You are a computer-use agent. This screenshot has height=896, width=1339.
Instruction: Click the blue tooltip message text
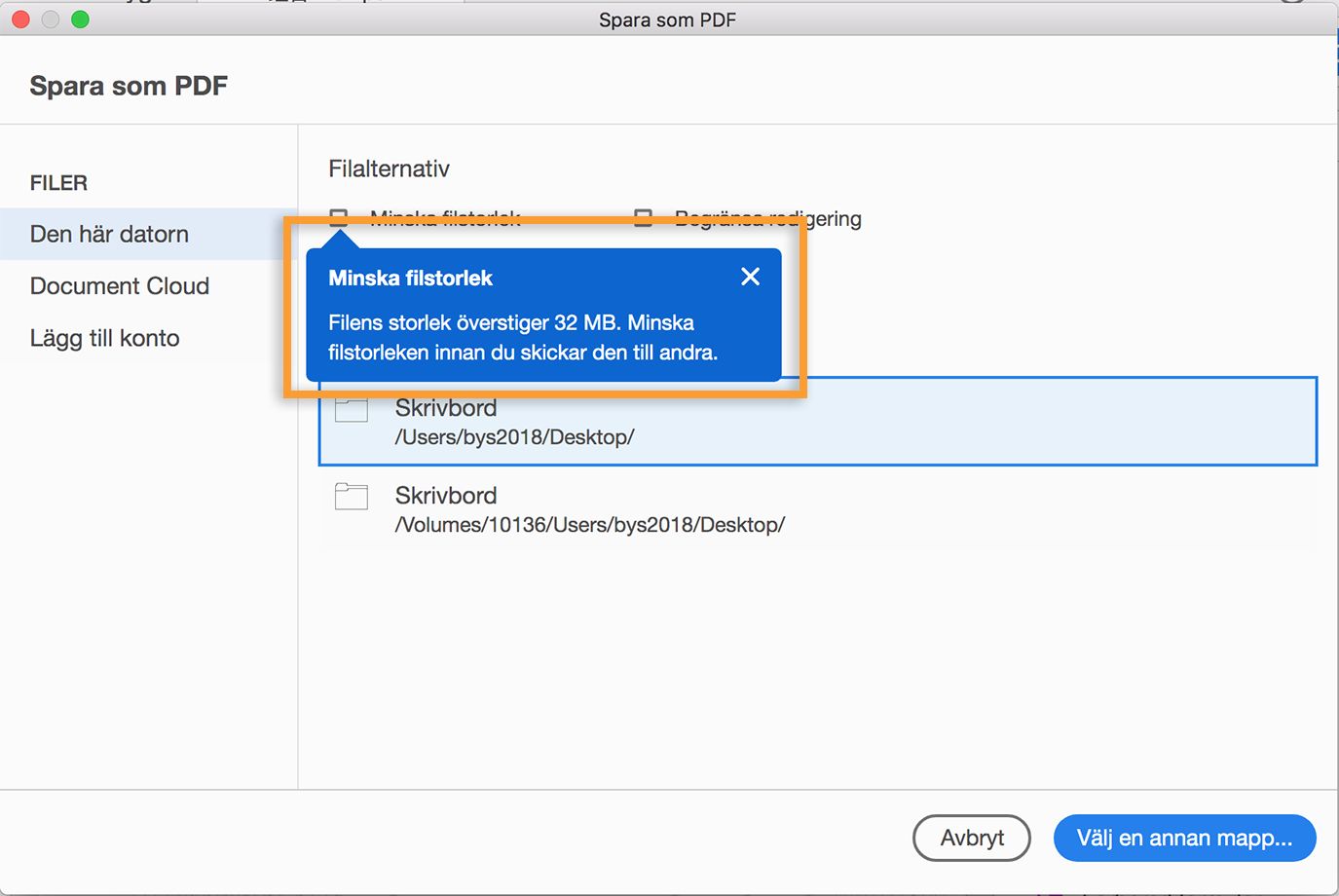(523, 338)
